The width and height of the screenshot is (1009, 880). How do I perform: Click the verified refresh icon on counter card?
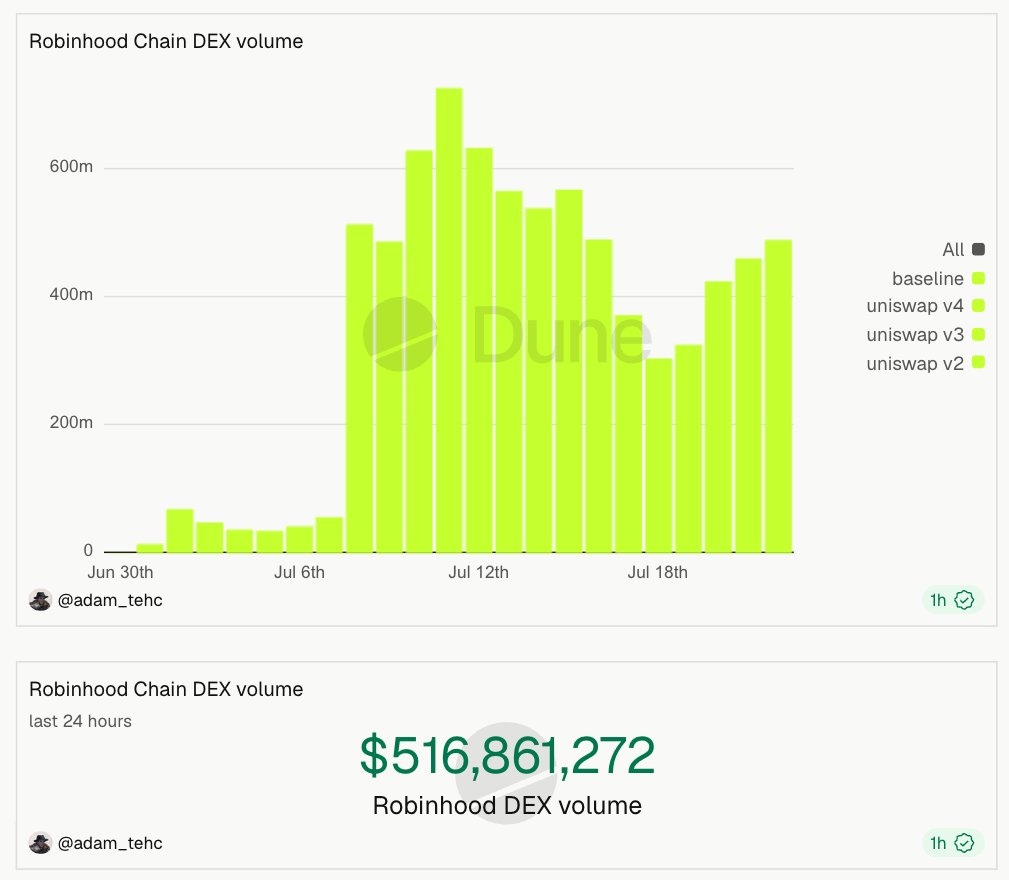964,843
